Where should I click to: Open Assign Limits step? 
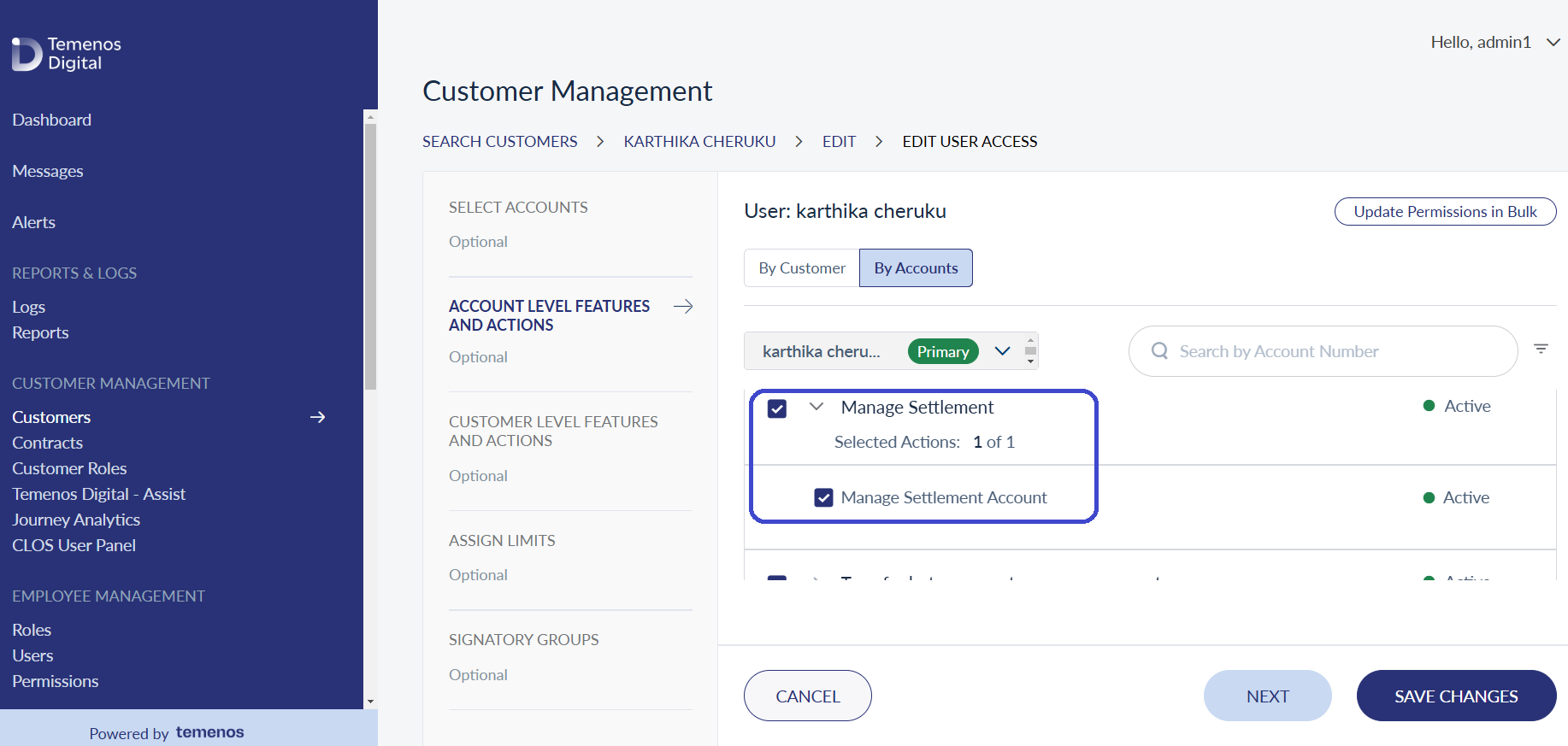(x=502, y=541)
